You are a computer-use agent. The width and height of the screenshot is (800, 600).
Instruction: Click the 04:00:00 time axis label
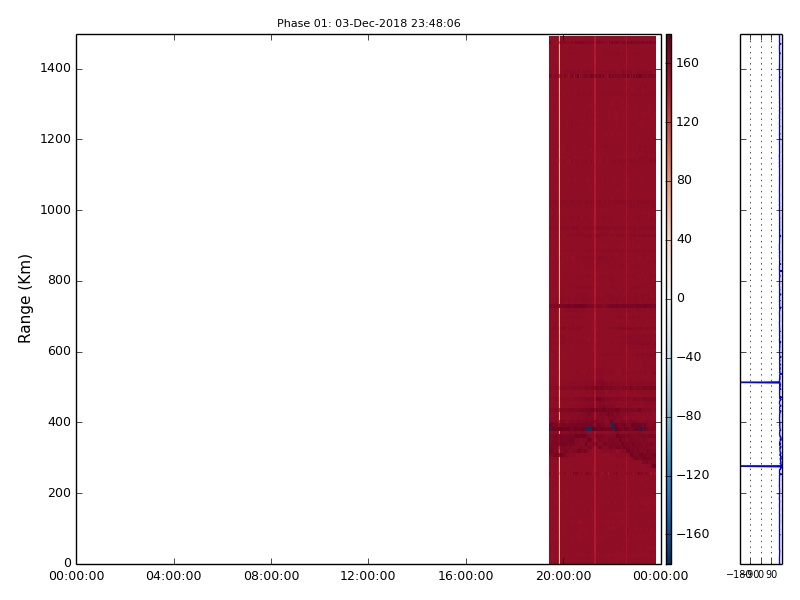point(173,576)
